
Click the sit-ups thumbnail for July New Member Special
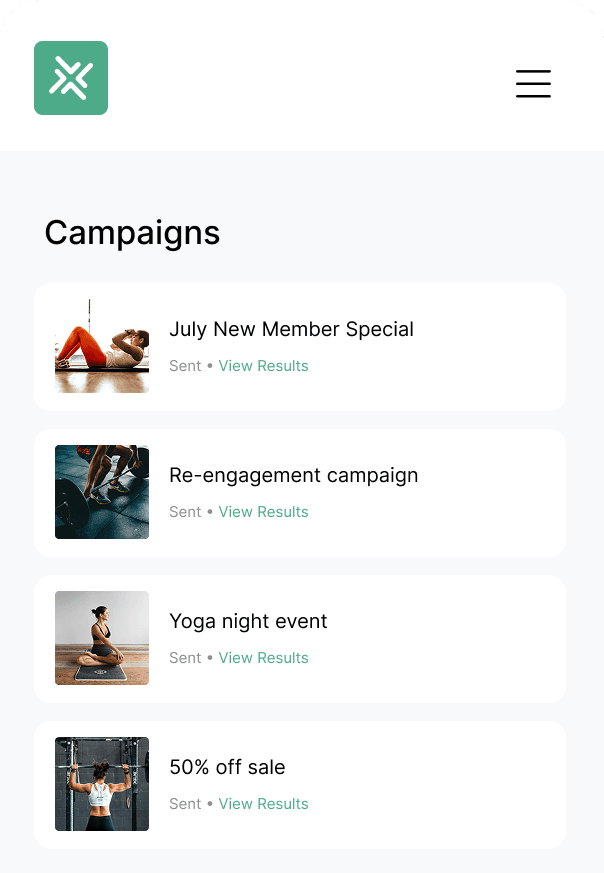point(101,346)
